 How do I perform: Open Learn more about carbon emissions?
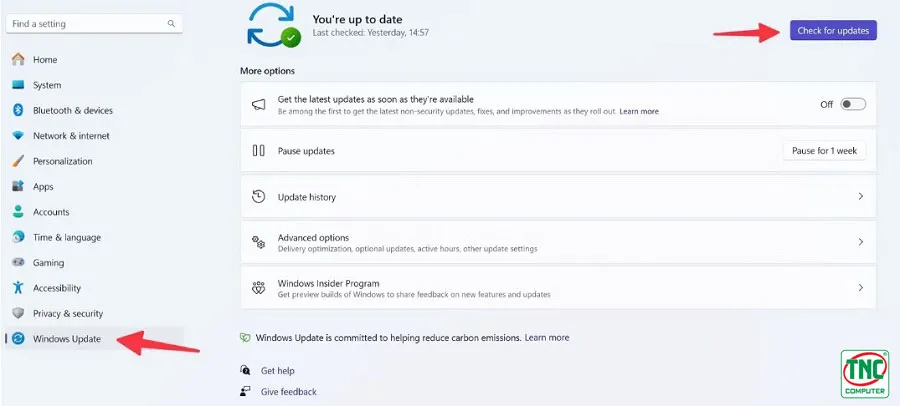547,338
